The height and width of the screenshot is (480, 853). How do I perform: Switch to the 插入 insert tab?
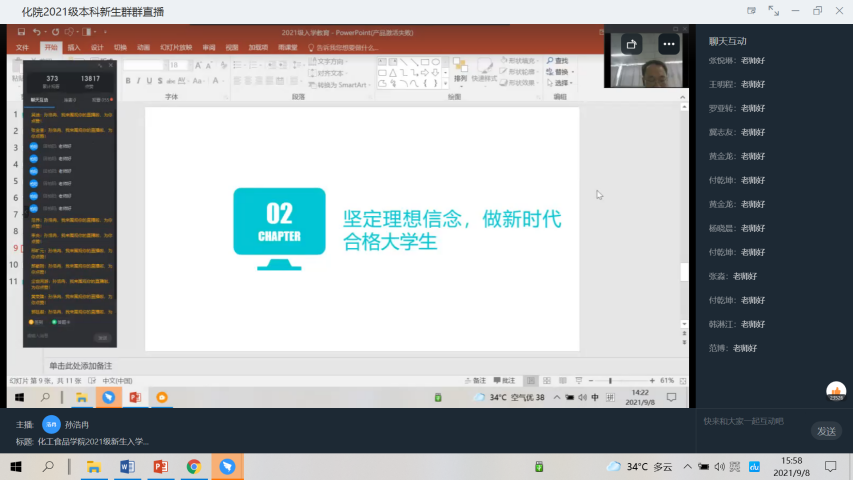click(x=74, y=48)
